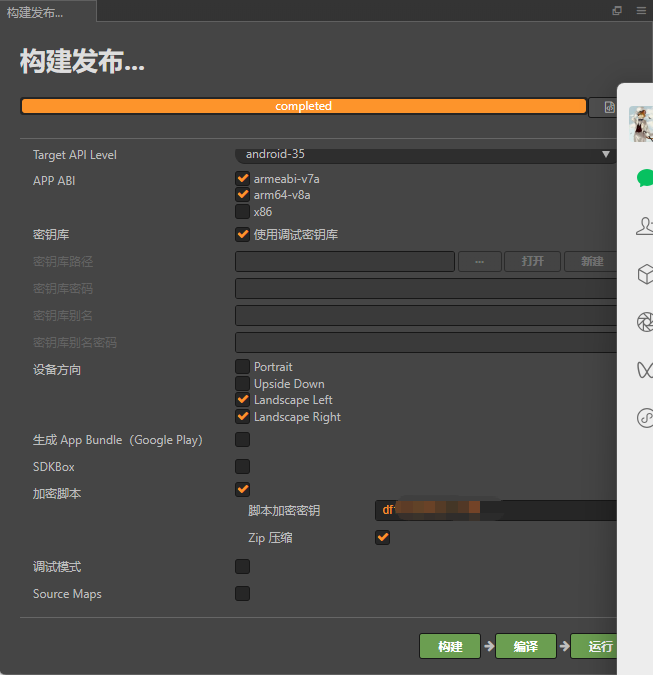Enable SDKBox checkbox
Viewport: 653px width, 675px height.
tap(242, 466)
